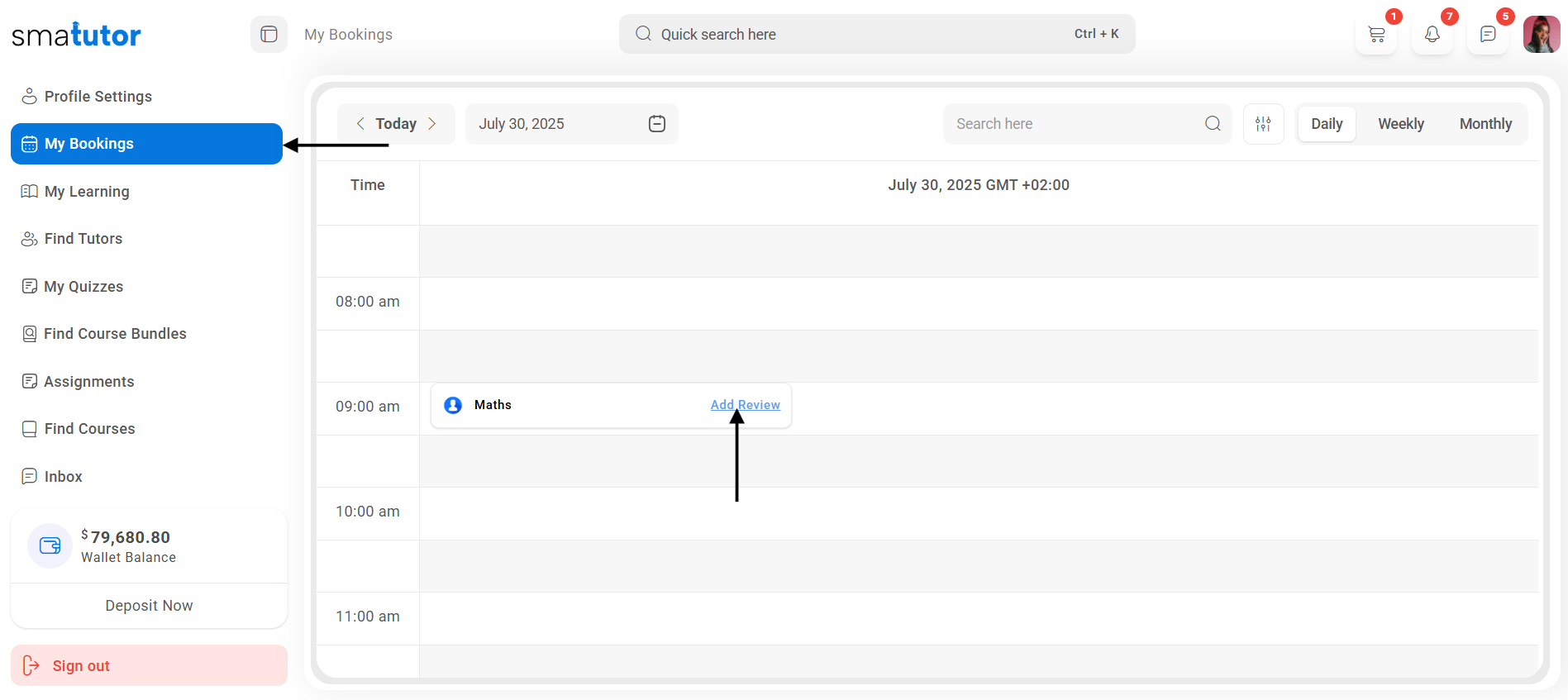This screenshot has height=700, width=1568.
Task: Open the chat messages icon
Action: coord(1488,35)
